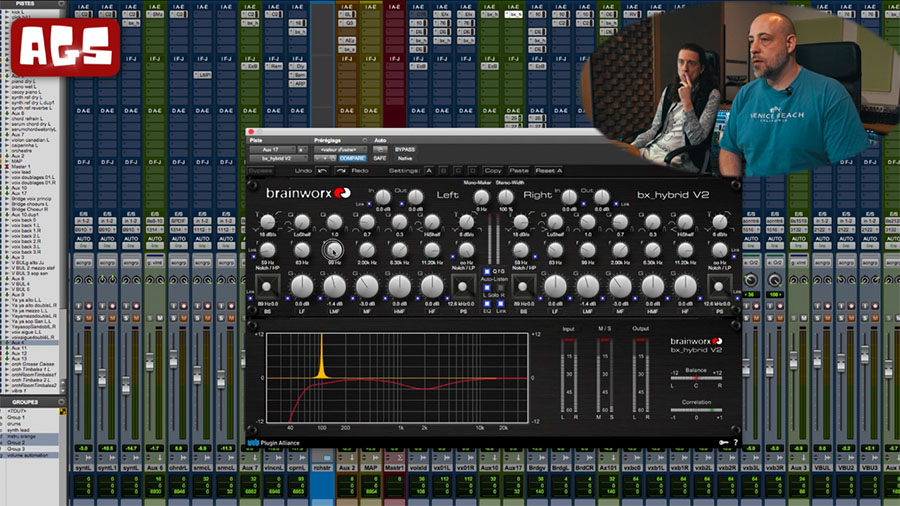This screenshot has width=900, height=506.
Task: Click the BYPASS button in plugin header
Action: (x=405, y=150)
